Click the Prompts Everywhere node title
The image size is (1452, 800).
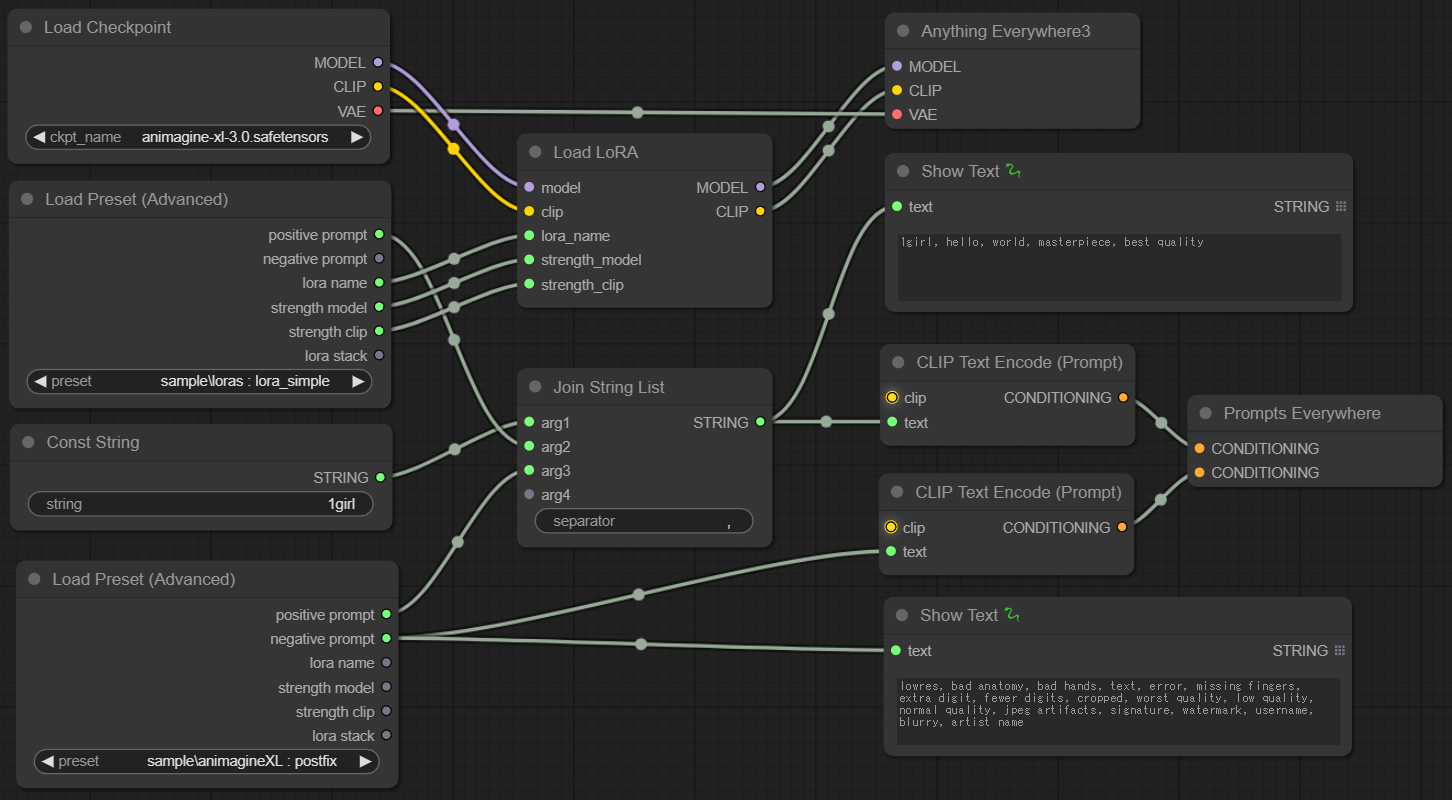pos(1302,413)
